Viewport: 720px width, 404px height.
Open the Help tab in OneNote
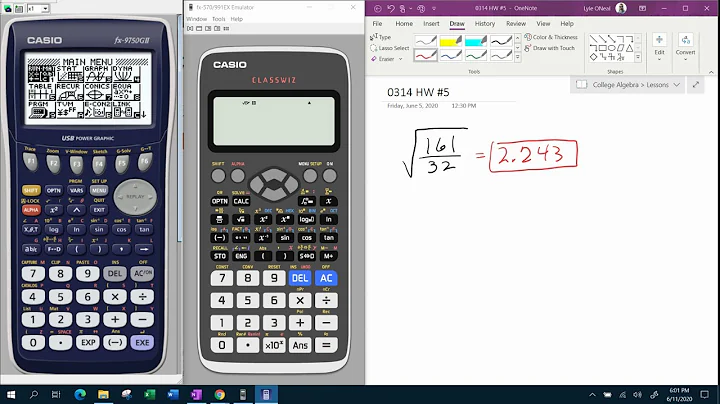tap(567, 23)
